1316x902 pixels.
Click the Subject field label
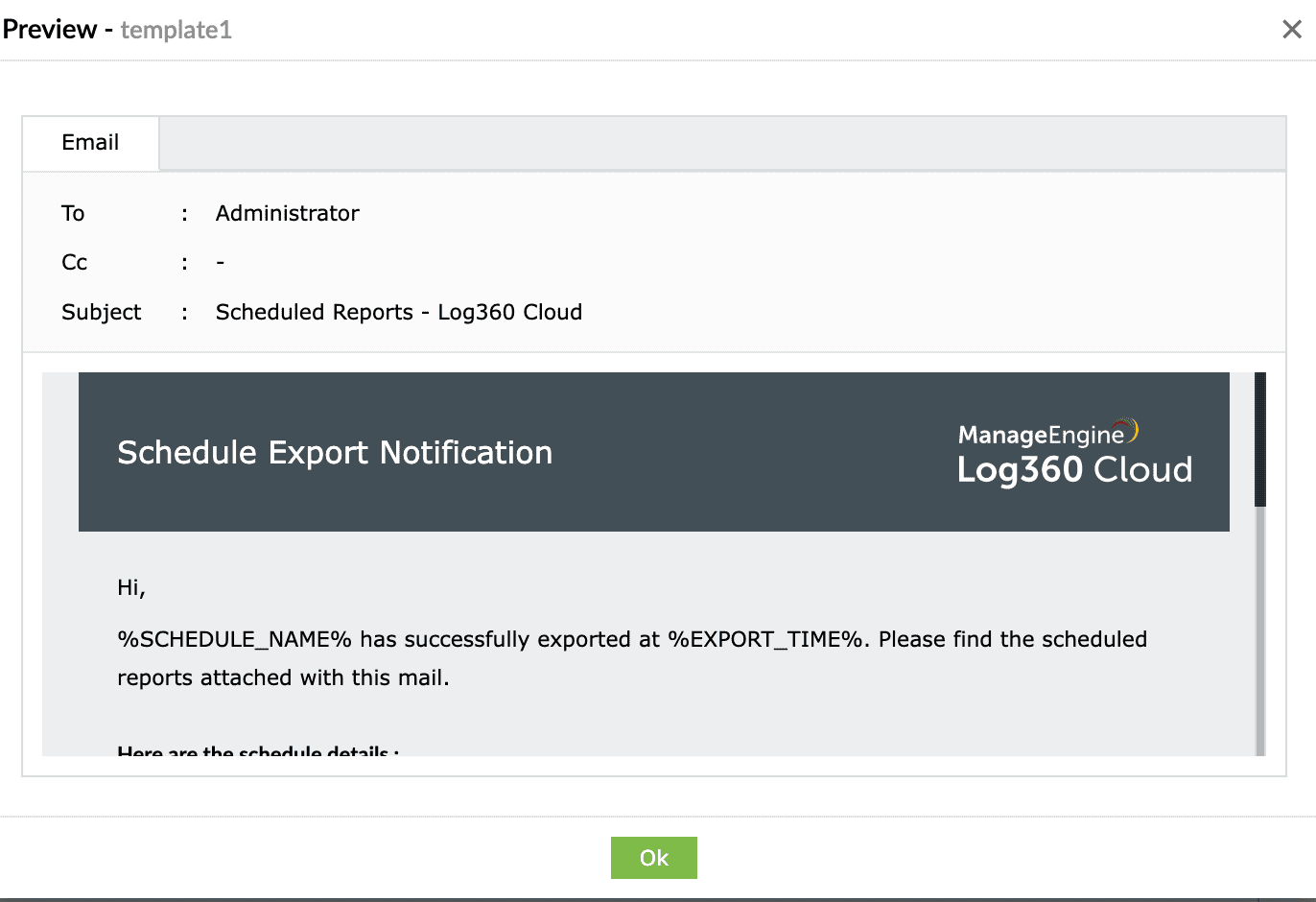101,312
